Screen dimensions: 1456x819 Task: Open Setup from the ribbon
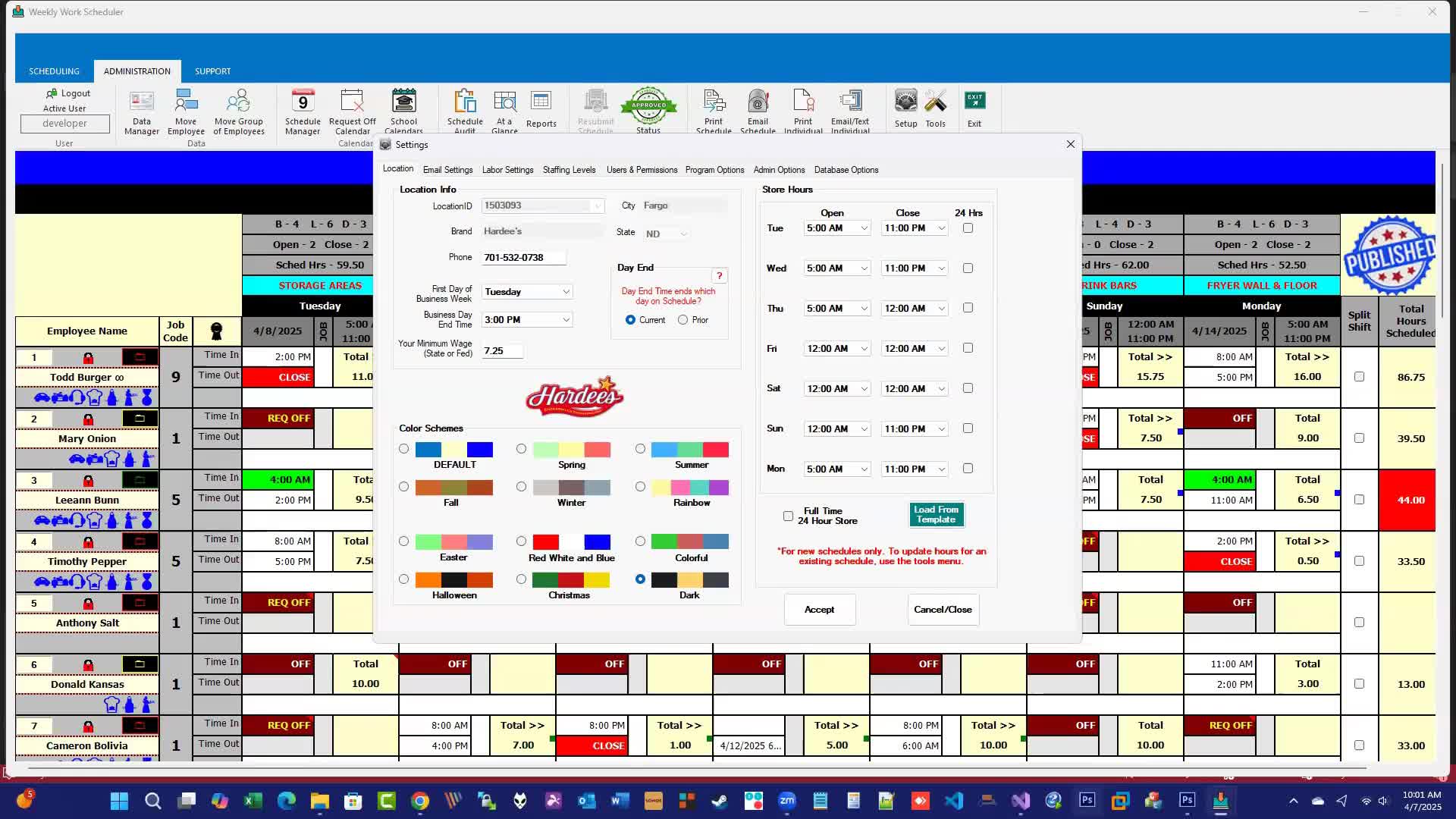905,108
